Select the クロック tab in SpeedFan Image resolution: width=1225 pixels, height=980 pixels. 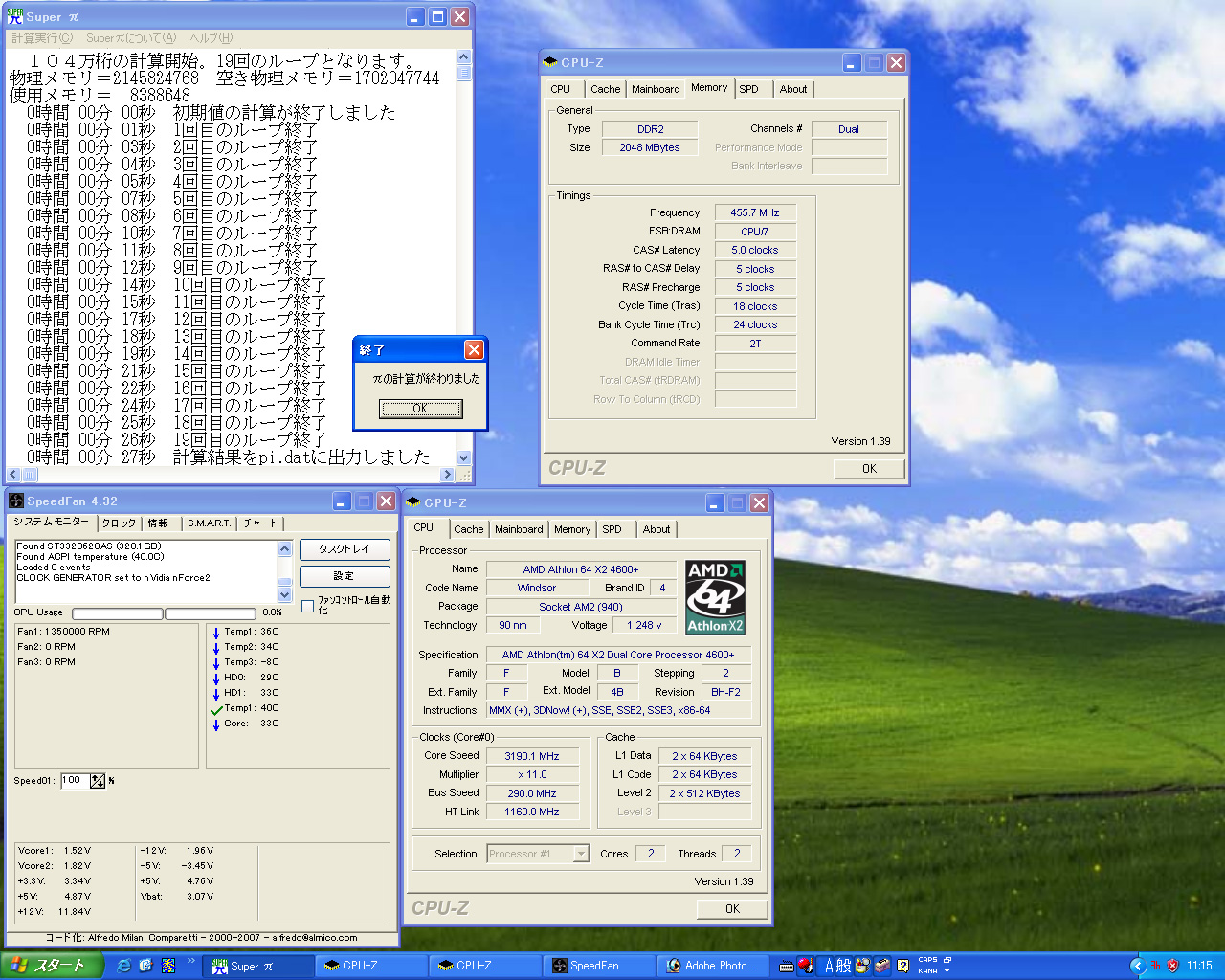click(x=119, y=523)
